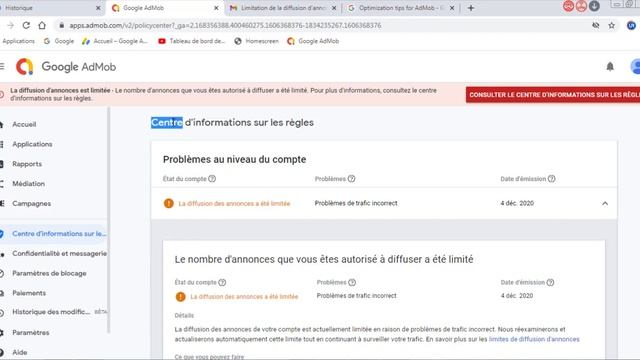Open the AdMob hamburger menu
The height and width of the screenshot is (360, 640).
[2, 66]
